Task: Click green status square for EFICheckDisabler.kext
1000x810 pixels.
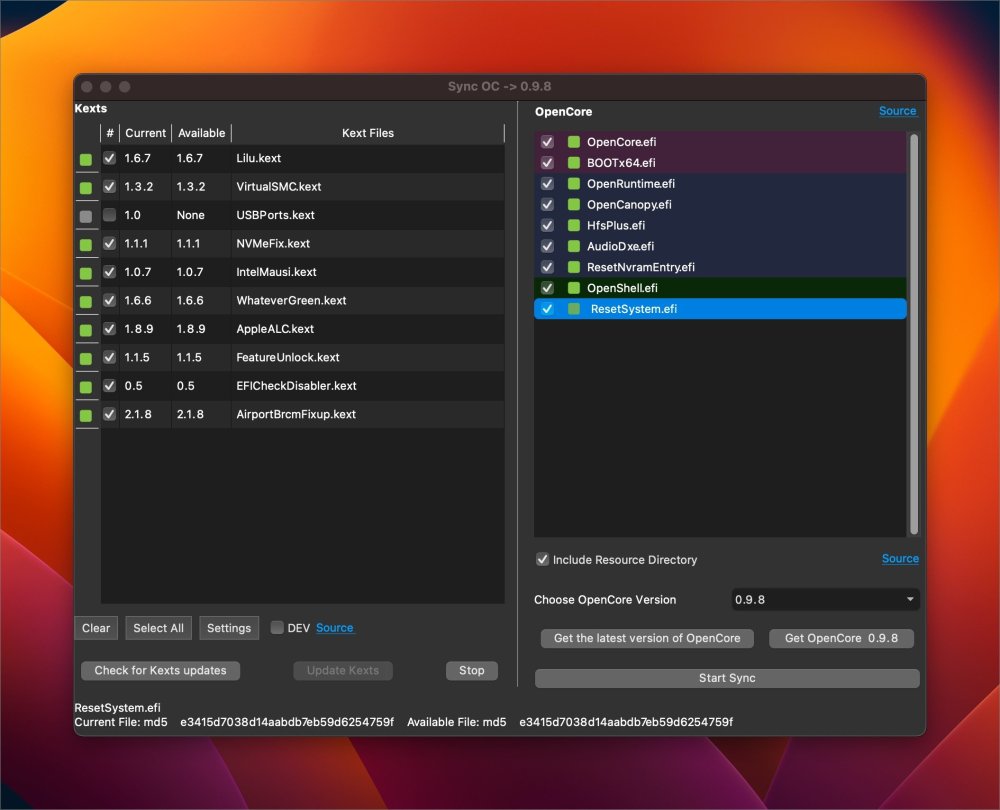Action: [x=85, y=387]
